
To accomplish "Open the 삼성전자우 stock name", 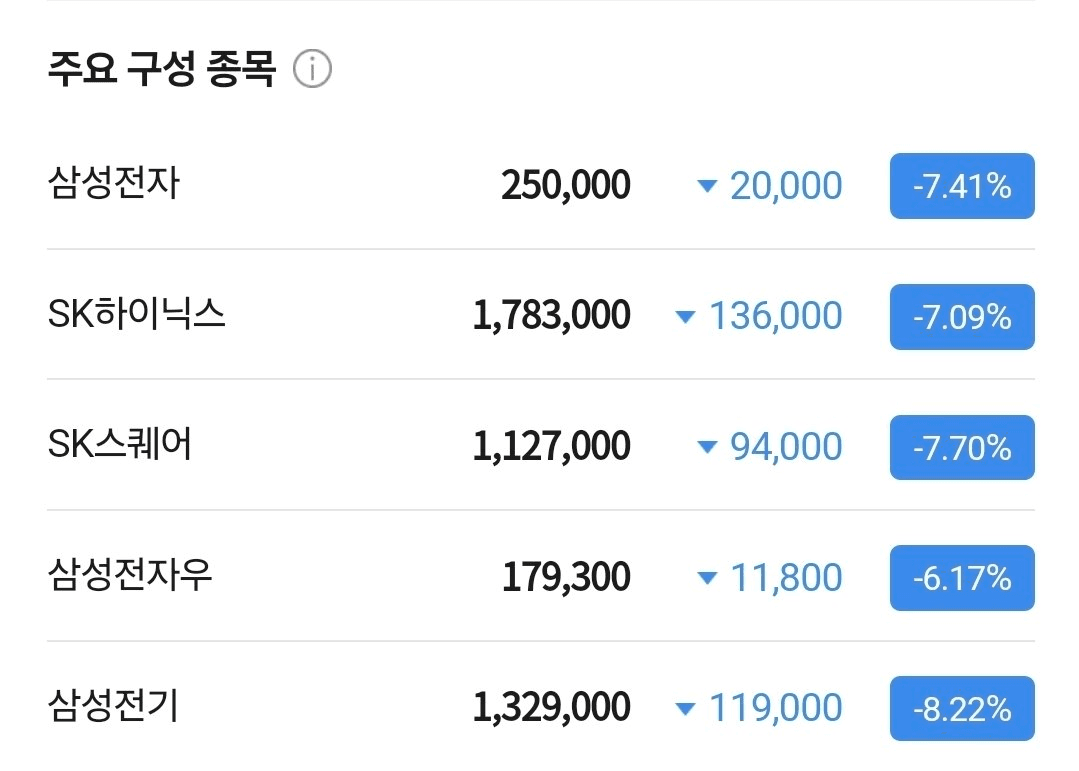I will [x=130, y=574].
